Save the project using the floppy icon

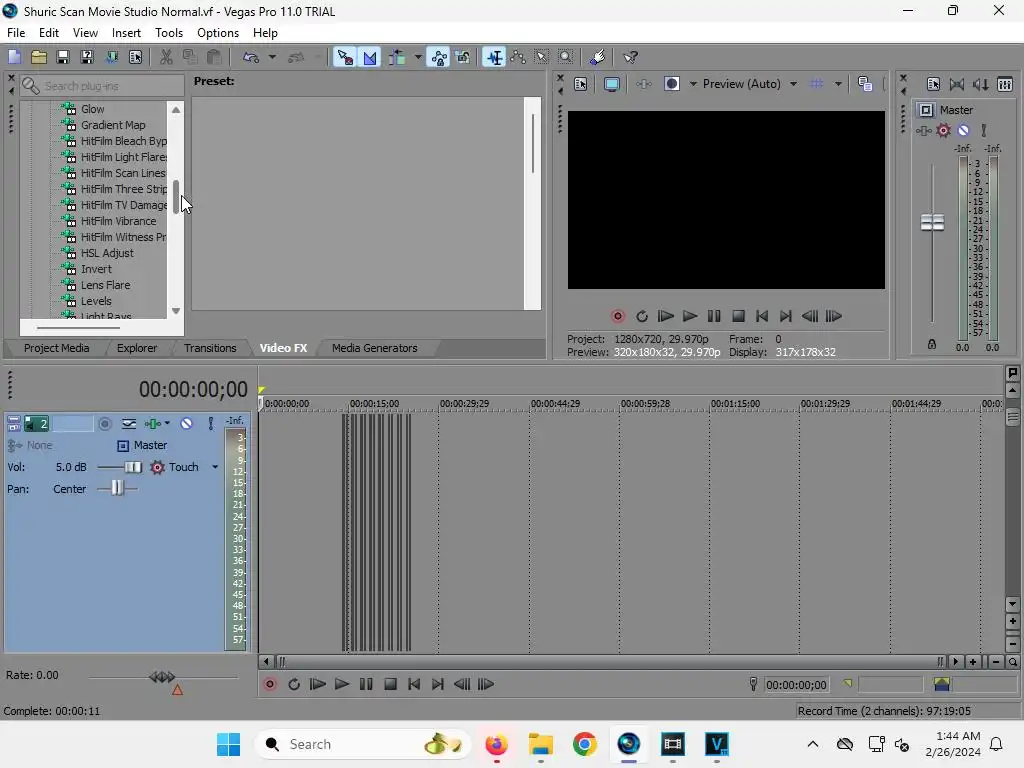click(63, 57)
